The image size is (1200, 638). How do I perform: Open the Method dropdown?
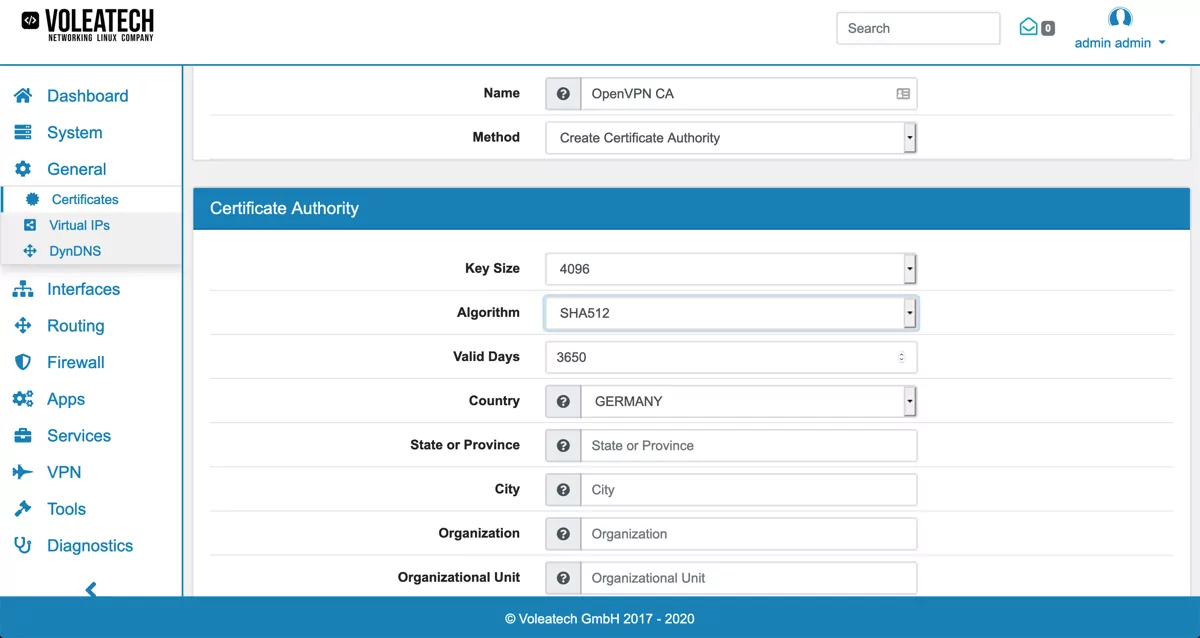click(x=730, y=138)
